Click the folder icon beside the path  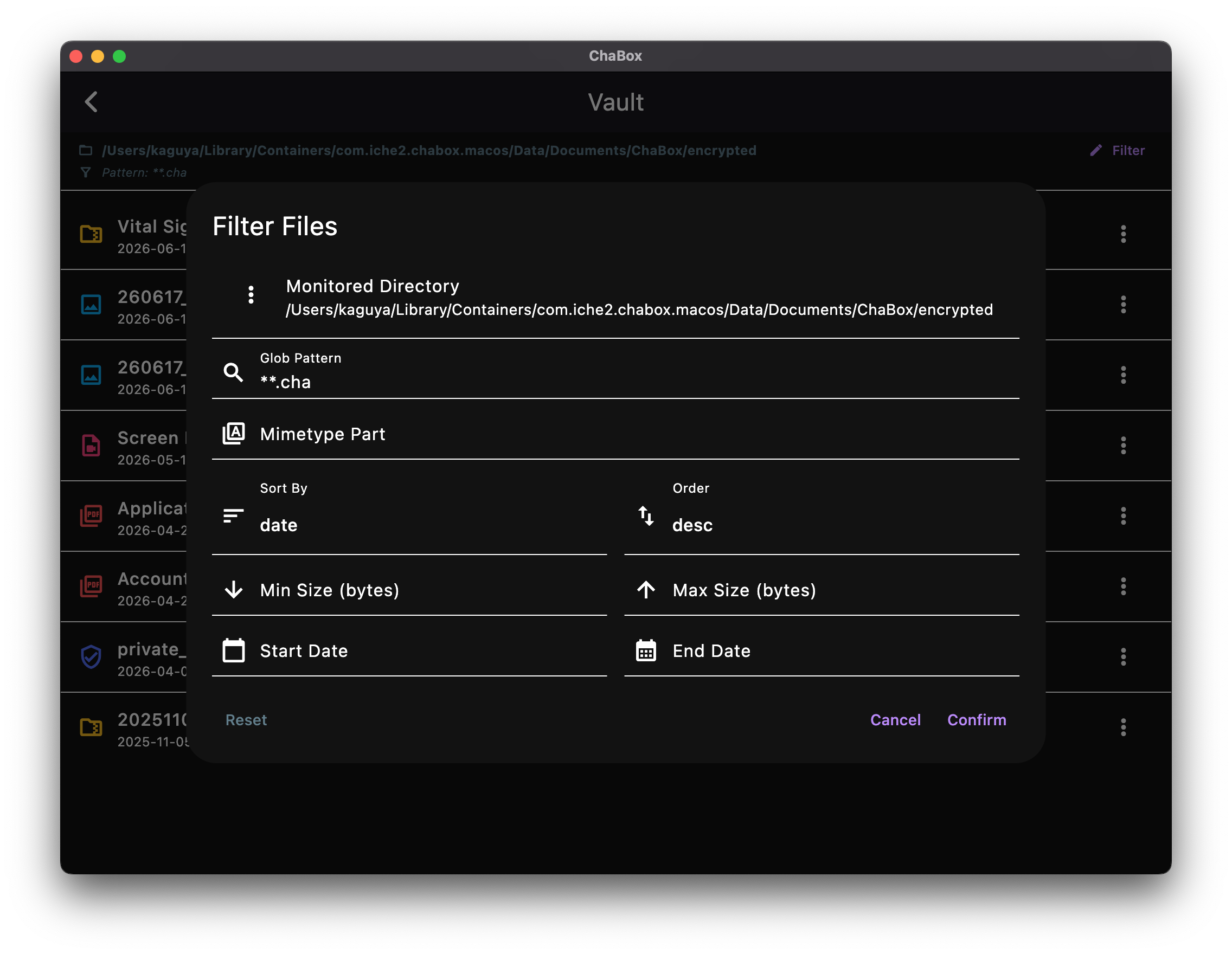86,150
